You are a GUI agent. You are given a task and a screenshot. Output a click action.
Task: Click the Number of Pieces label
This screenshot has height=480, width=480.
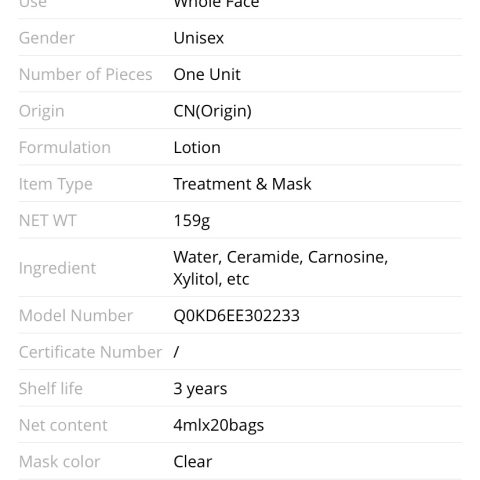click(x=86, y=74)
